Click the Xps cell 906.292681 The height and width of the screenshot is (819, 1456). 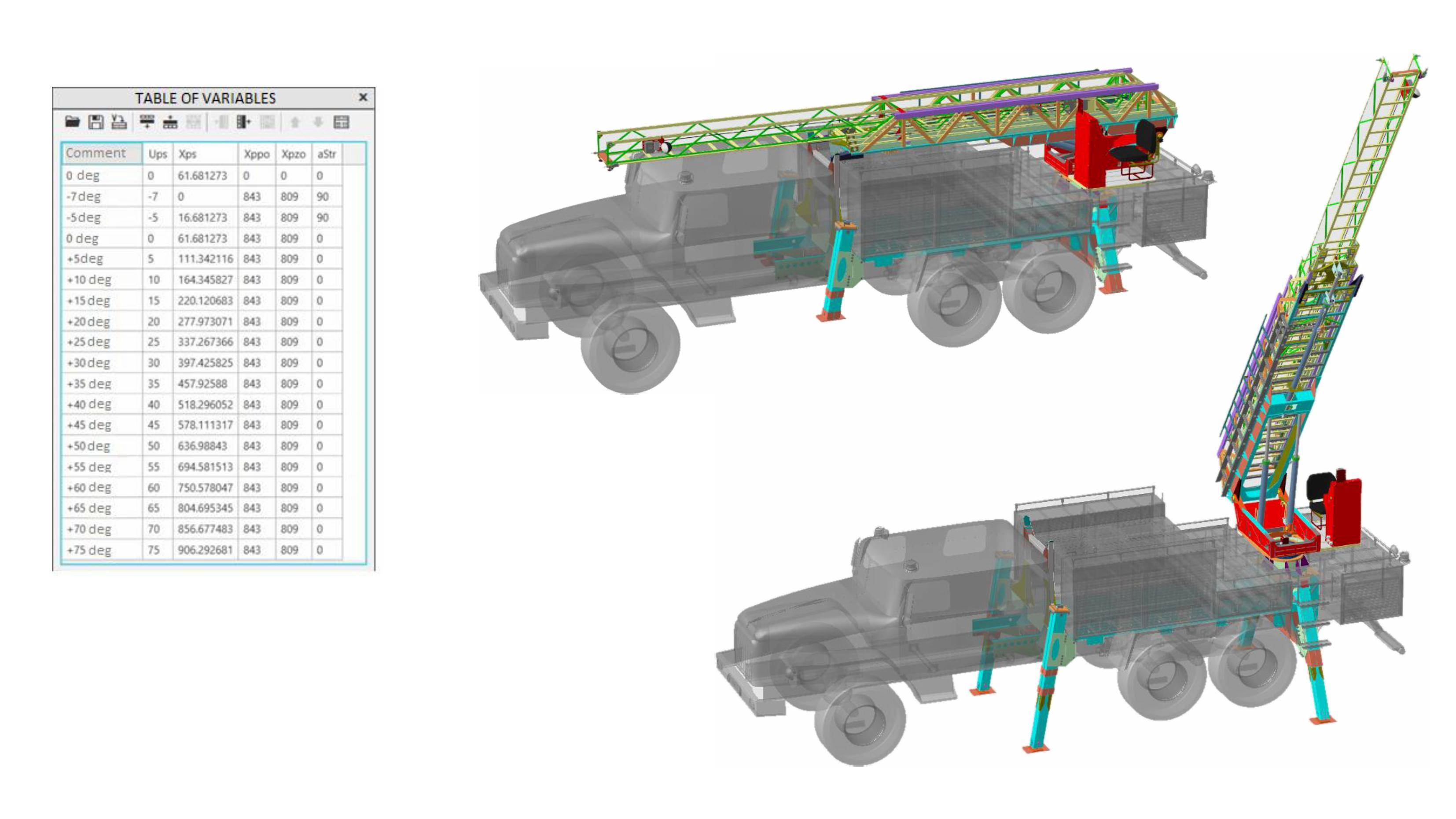(205, 550)
